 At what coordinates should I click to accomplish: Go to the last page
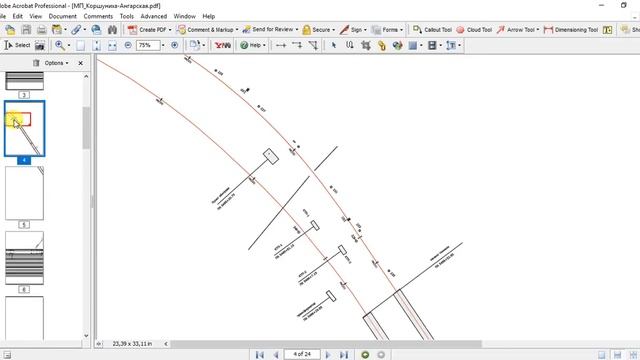[x=344, y=355]
